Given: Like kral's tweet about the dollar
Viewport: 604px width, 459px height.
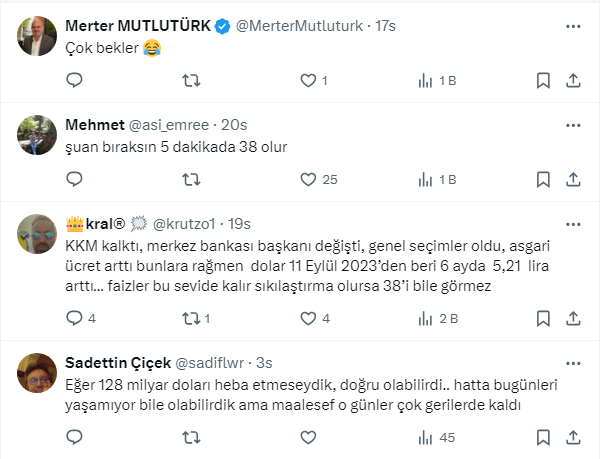Looking at the screenshot, I should point(308,320).
